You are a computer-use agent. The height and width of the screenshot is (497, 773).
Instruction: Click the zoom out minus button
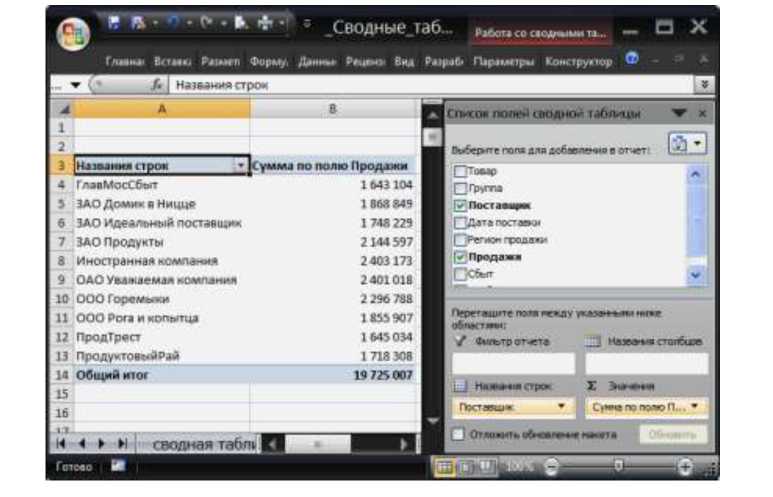click(x=550, y=467)
